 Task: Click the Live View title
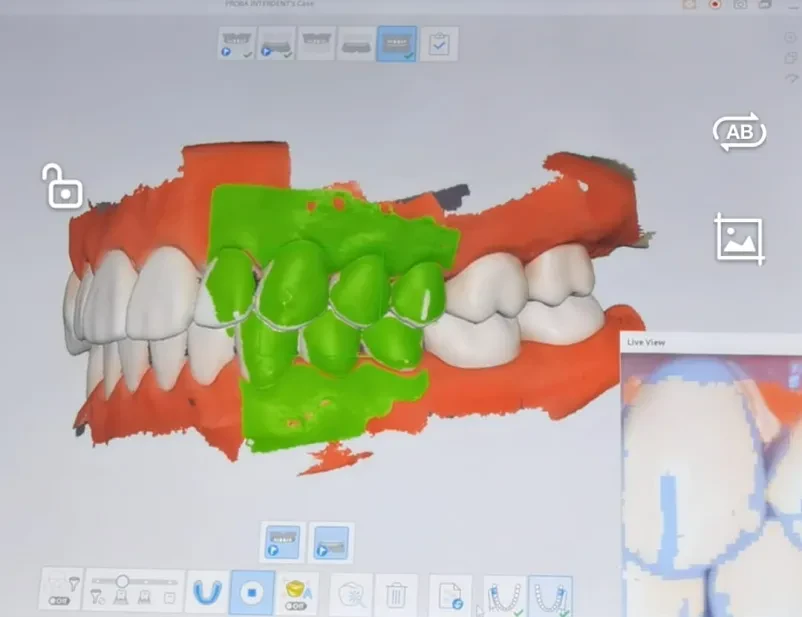(646, 342)
